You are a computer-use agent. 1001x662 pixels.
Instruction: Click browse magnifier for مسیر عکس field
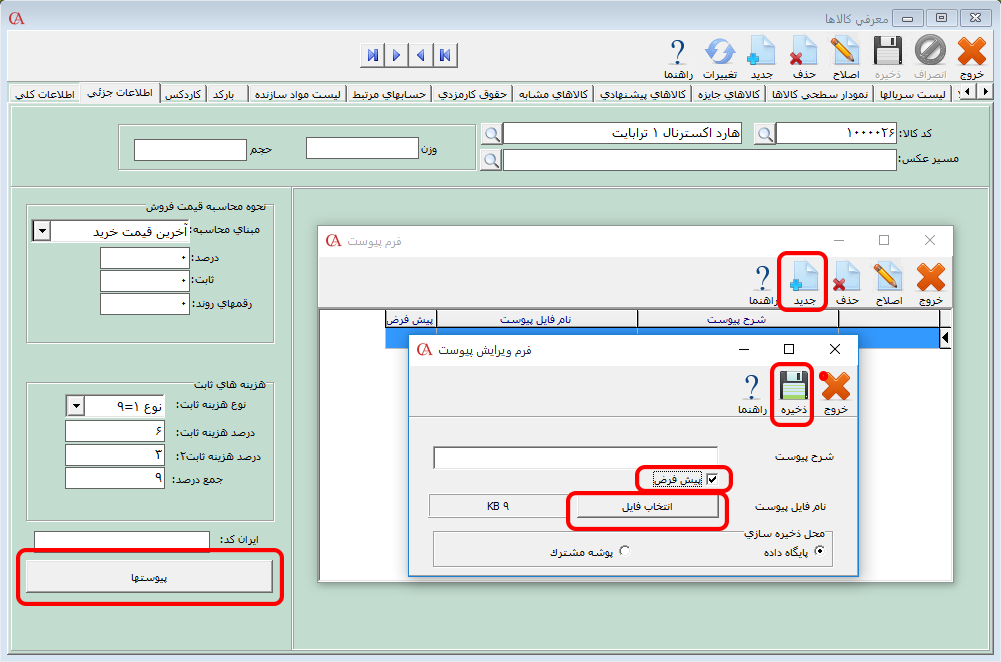[x=491, y=160]
